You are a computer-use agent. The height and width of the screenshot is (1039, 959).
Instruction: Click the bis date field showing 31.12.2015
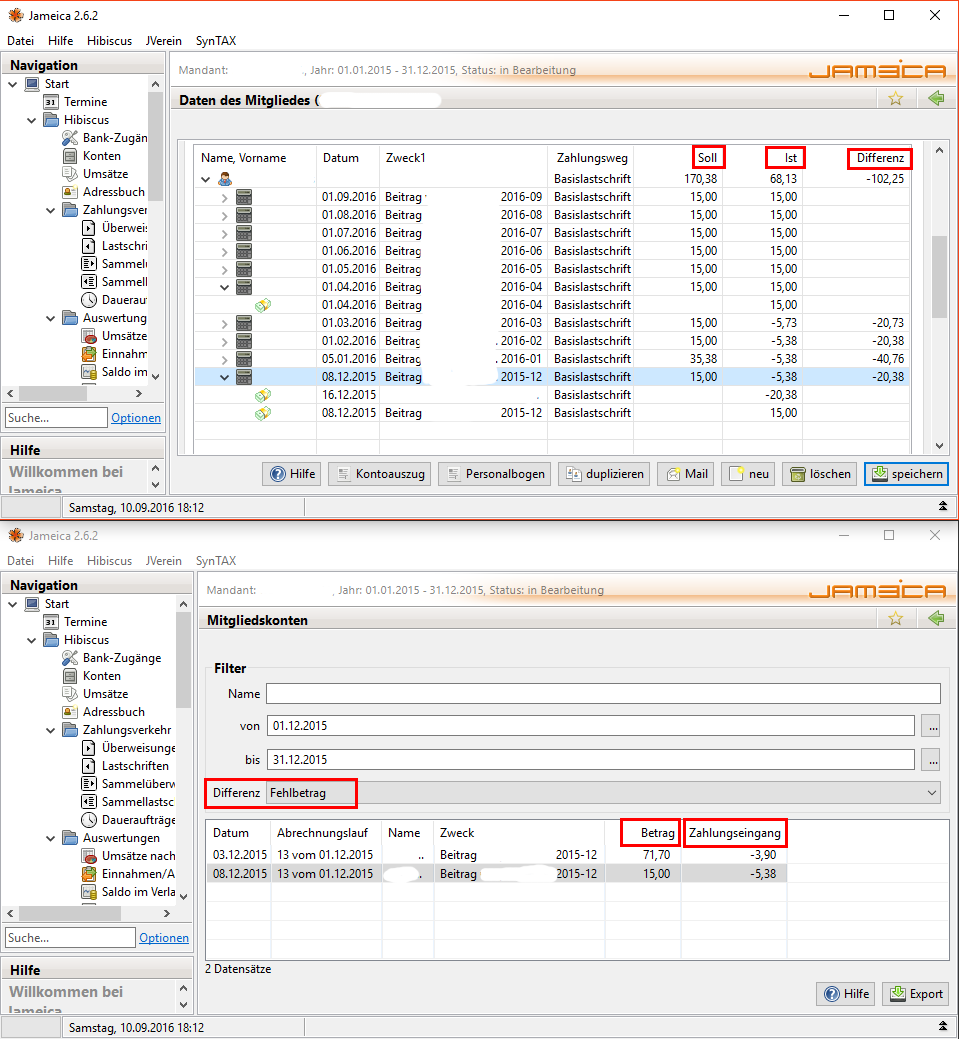click(x=591, y=759)
